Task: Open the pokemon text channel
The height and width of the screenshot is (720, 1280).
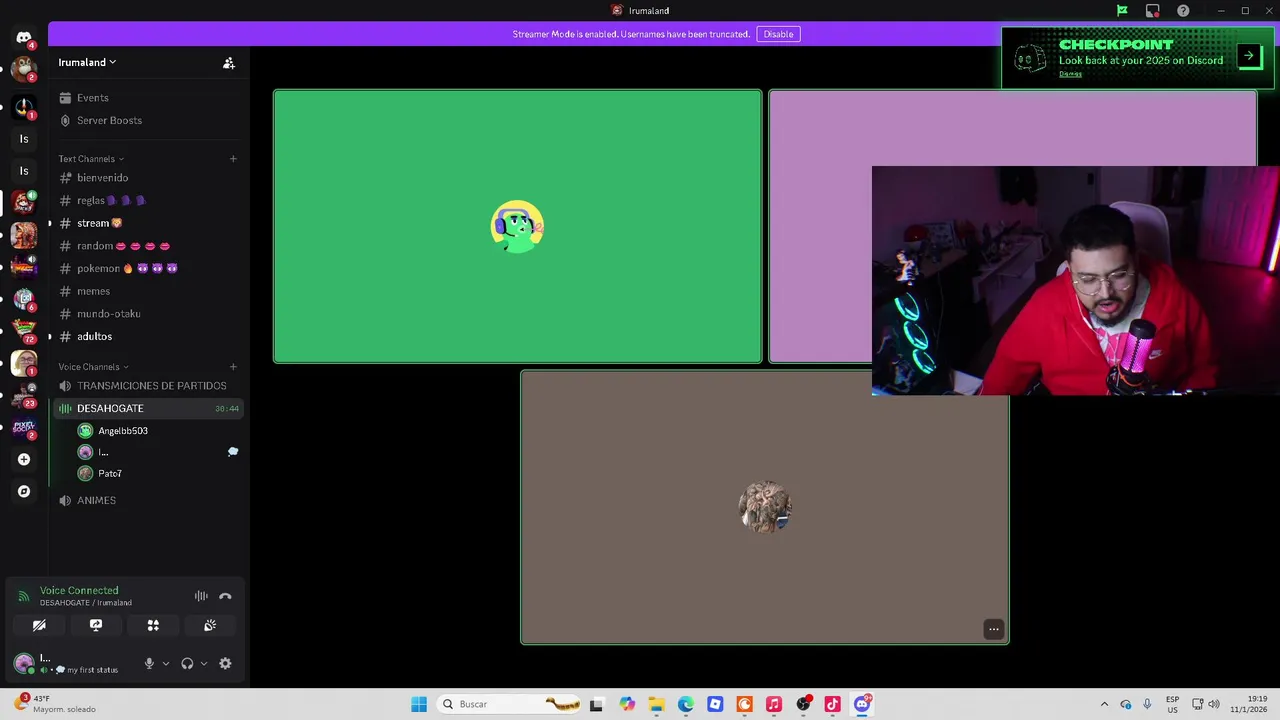Action: [149, 268]
